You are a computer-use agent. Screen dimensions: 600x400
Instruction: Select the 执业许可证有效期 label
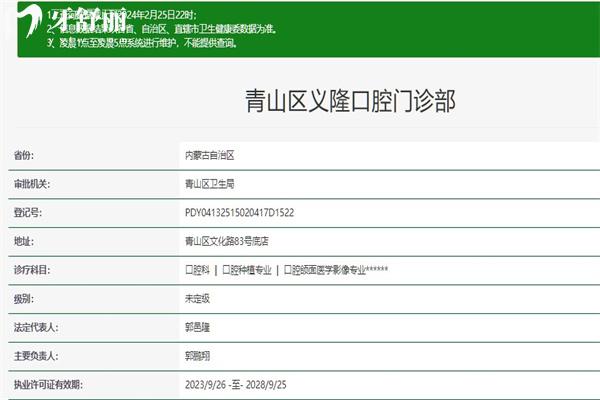(48, 385)
